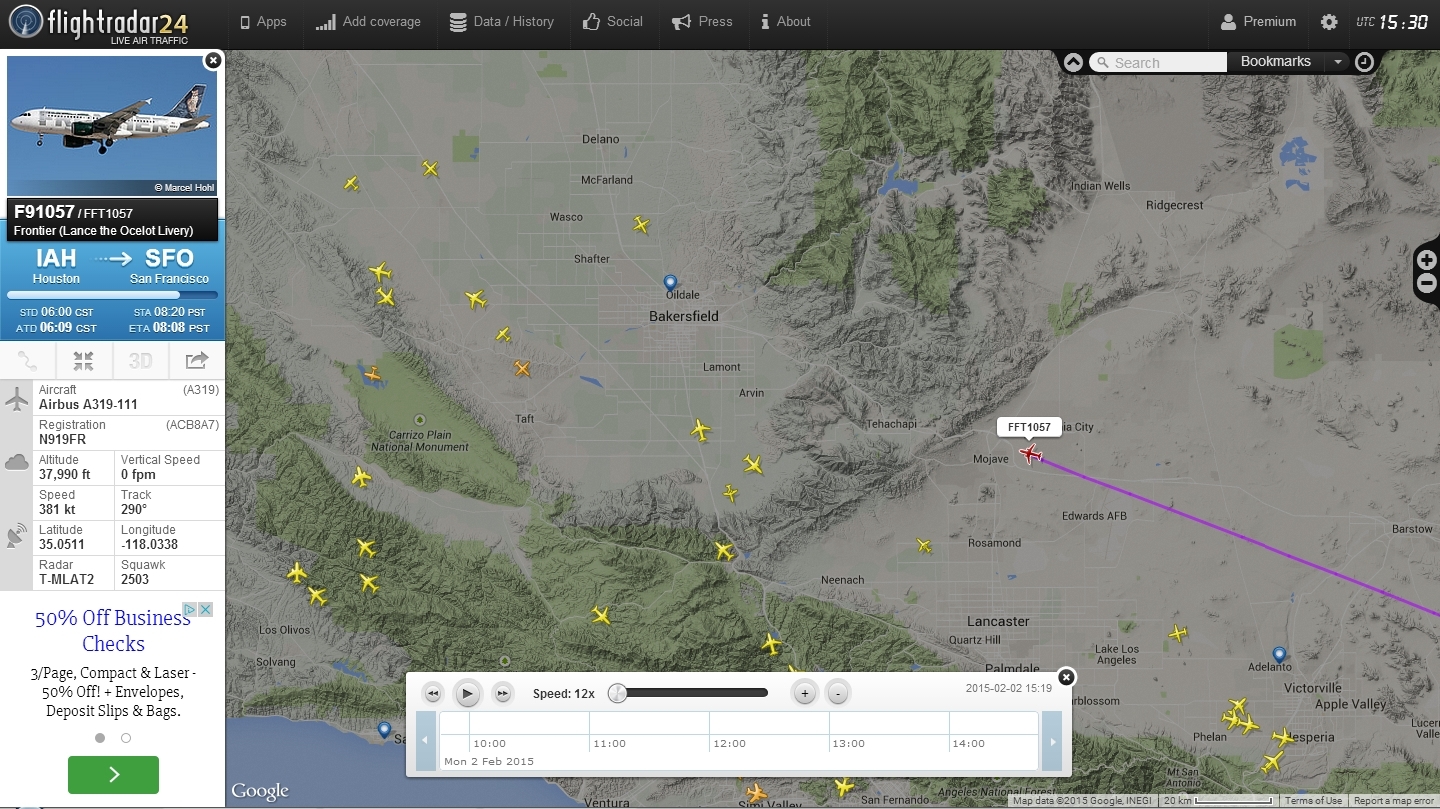Click the rewind button in playback panel
Viewport: 1440px width, 809px height.
click(432, 693)
